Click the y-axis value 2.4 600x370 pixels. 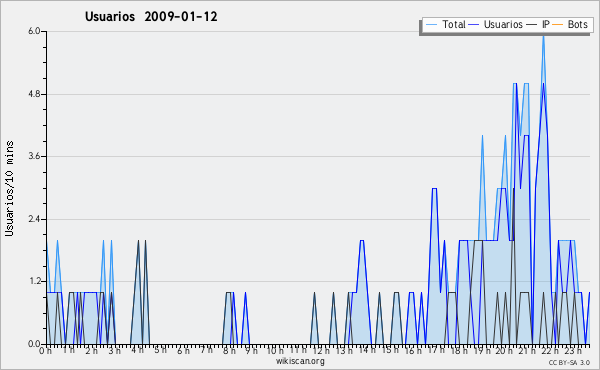point(34,219)
